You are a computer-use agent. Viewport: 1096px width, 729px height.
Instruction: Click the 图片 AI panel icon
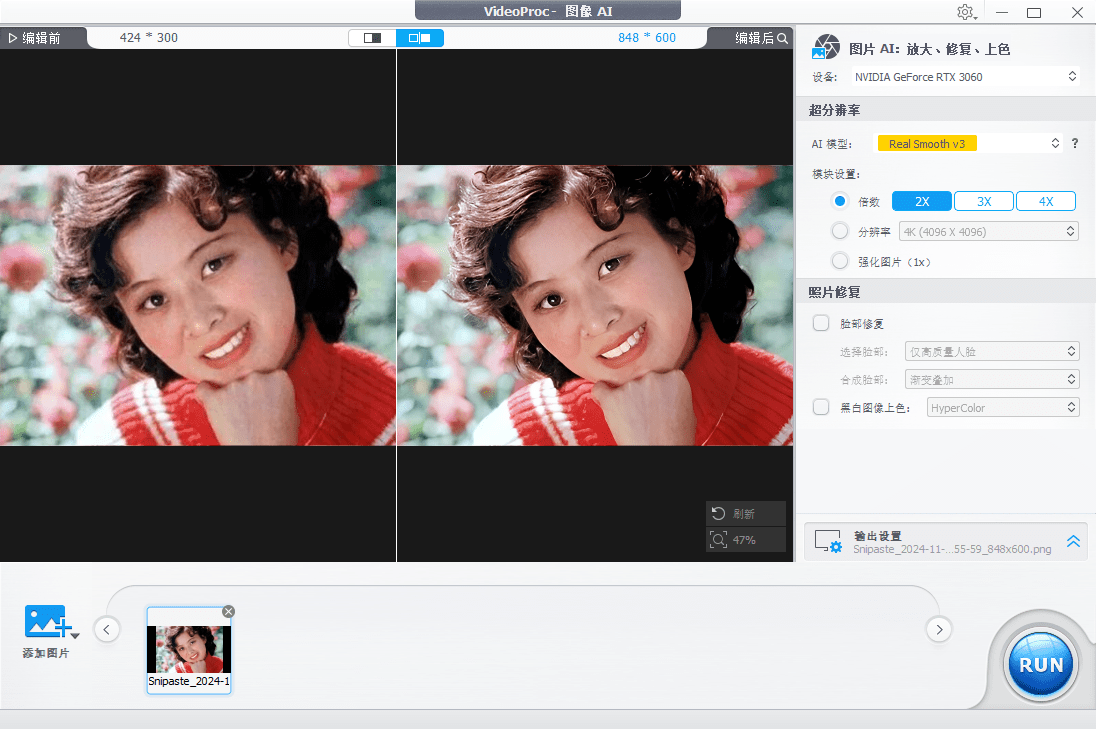826,46
